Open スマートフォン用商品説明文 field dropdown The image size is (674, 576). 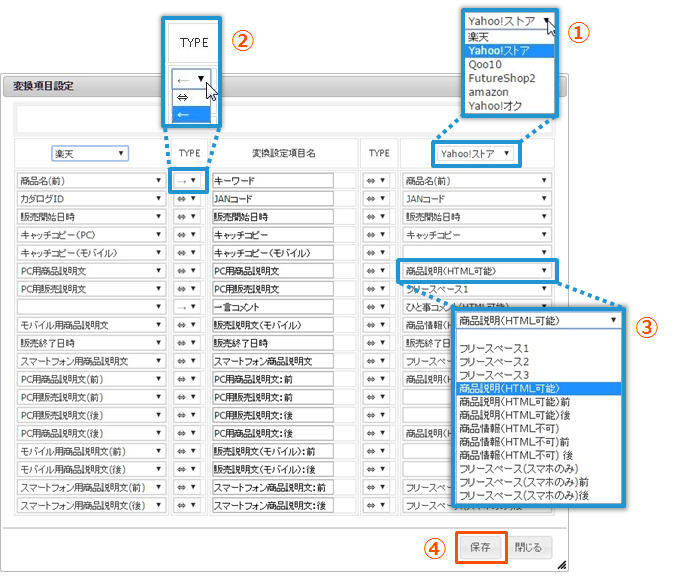(x=91, y=362)
